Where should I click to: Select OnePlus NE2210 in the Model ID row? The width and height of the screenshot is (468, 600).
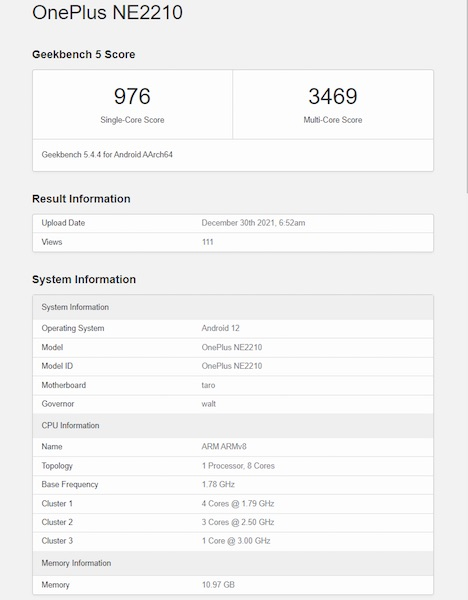232,366
